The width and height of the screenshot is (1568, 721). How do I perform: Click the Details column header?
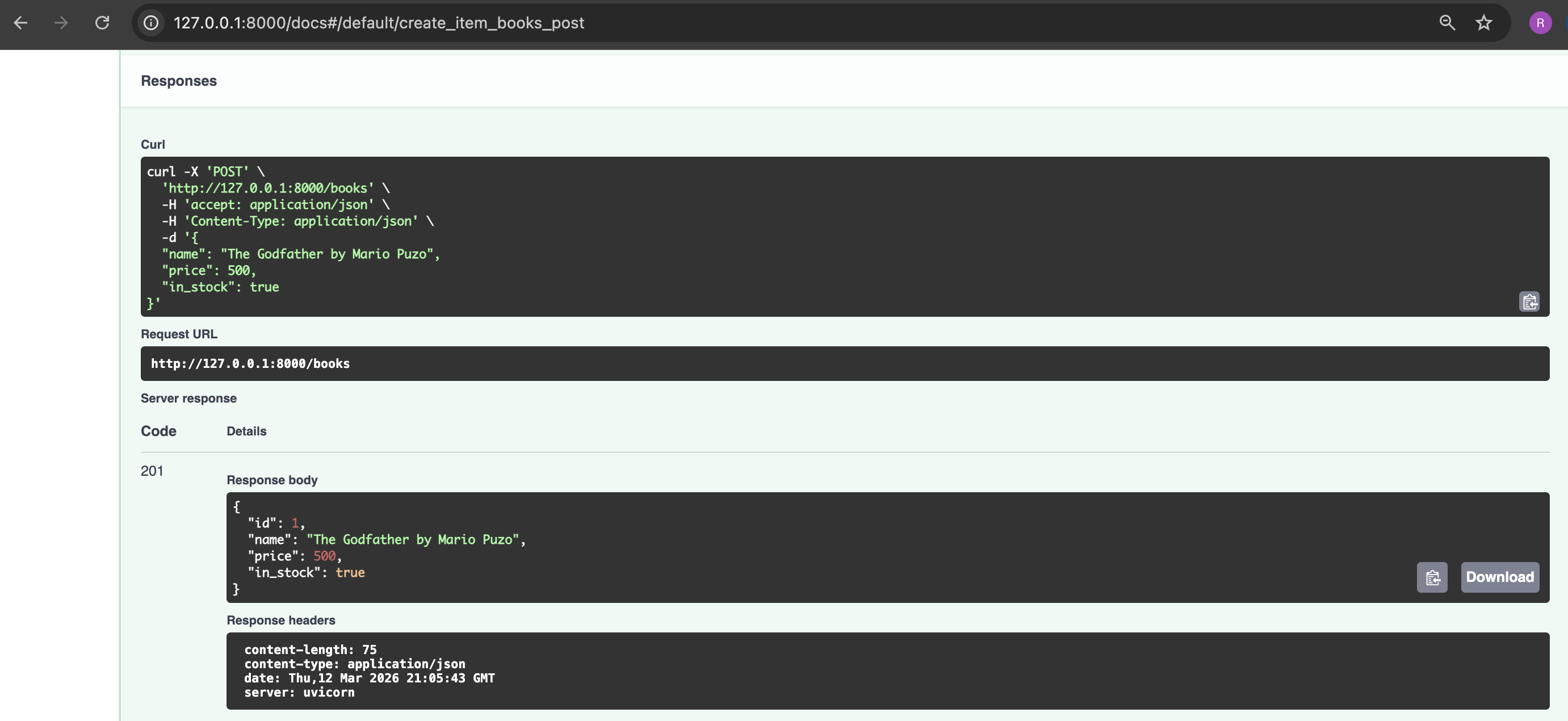tap(246, 430)
